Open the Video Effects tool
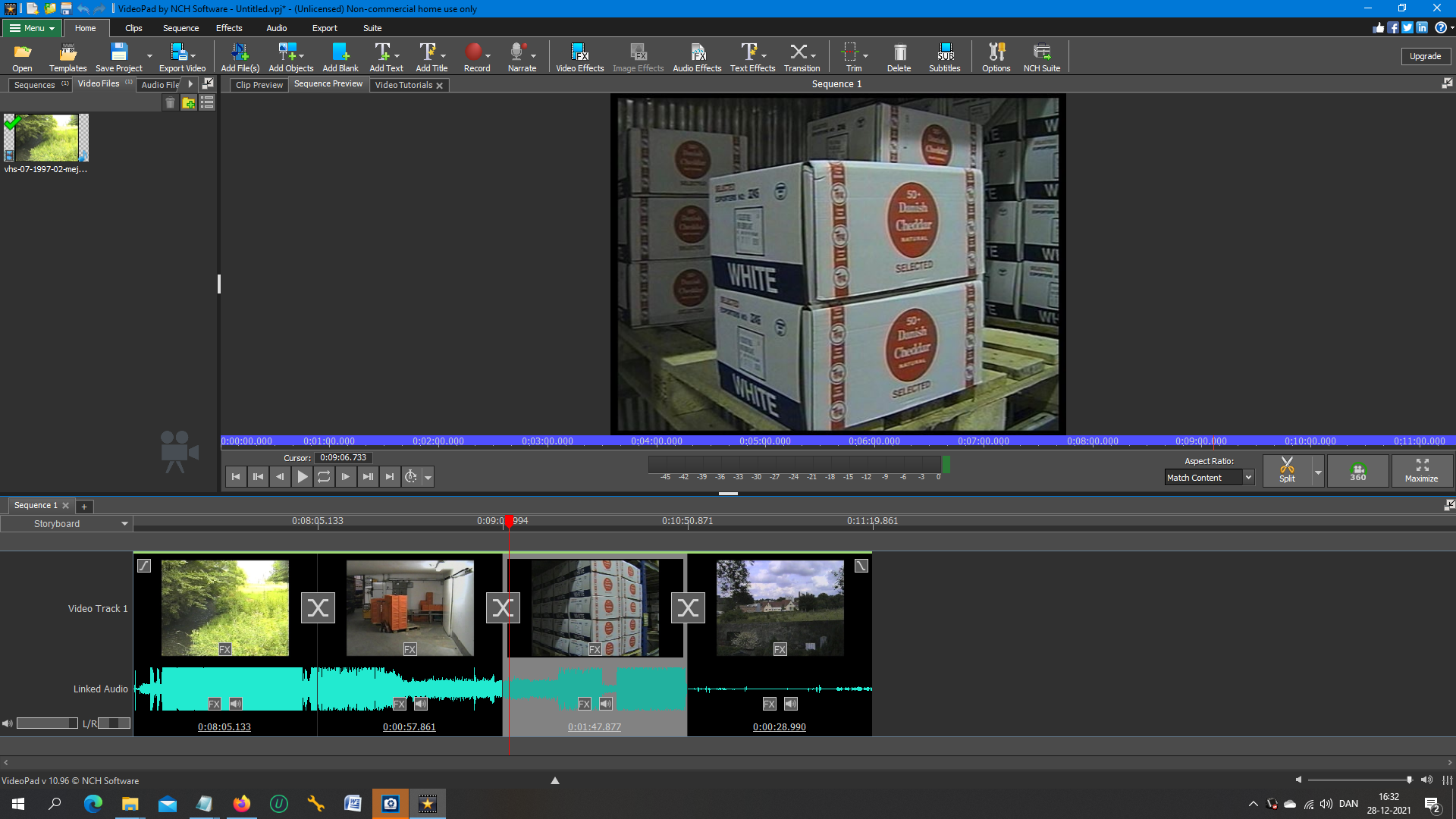The height and width of the screenshot is (819, 1456). tap(579, 57)
